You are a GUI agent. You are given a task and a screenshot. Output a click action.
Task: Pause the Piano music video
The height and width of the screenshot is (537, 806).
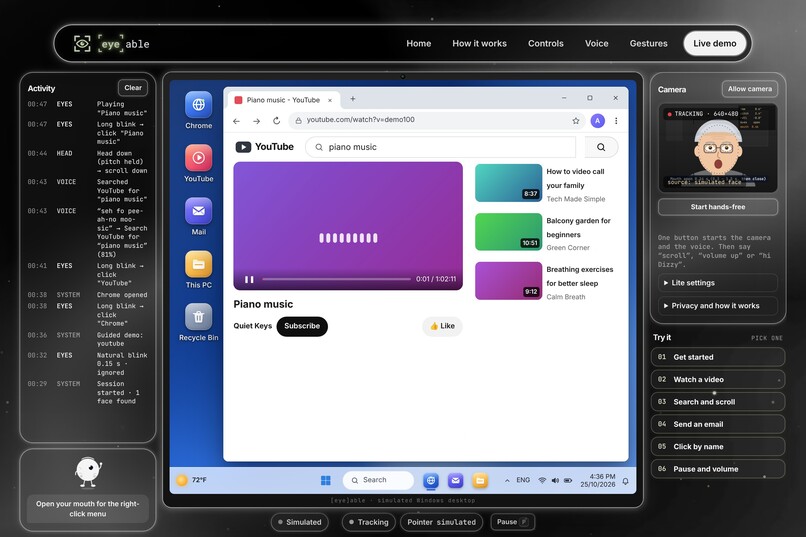click(249, 280)
